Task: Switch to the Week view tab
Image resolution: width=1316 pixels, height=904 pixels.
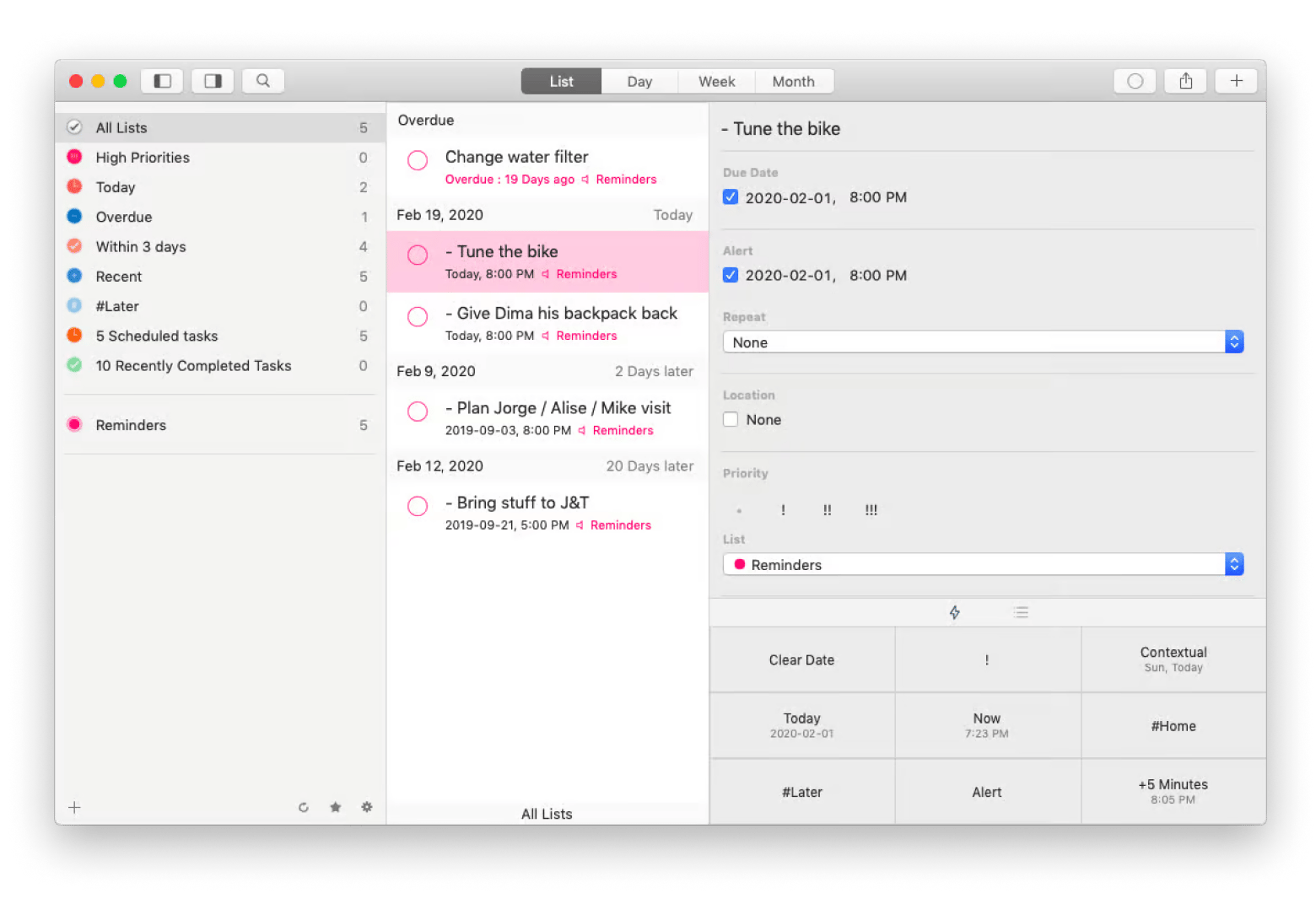Action: [716, 82]
